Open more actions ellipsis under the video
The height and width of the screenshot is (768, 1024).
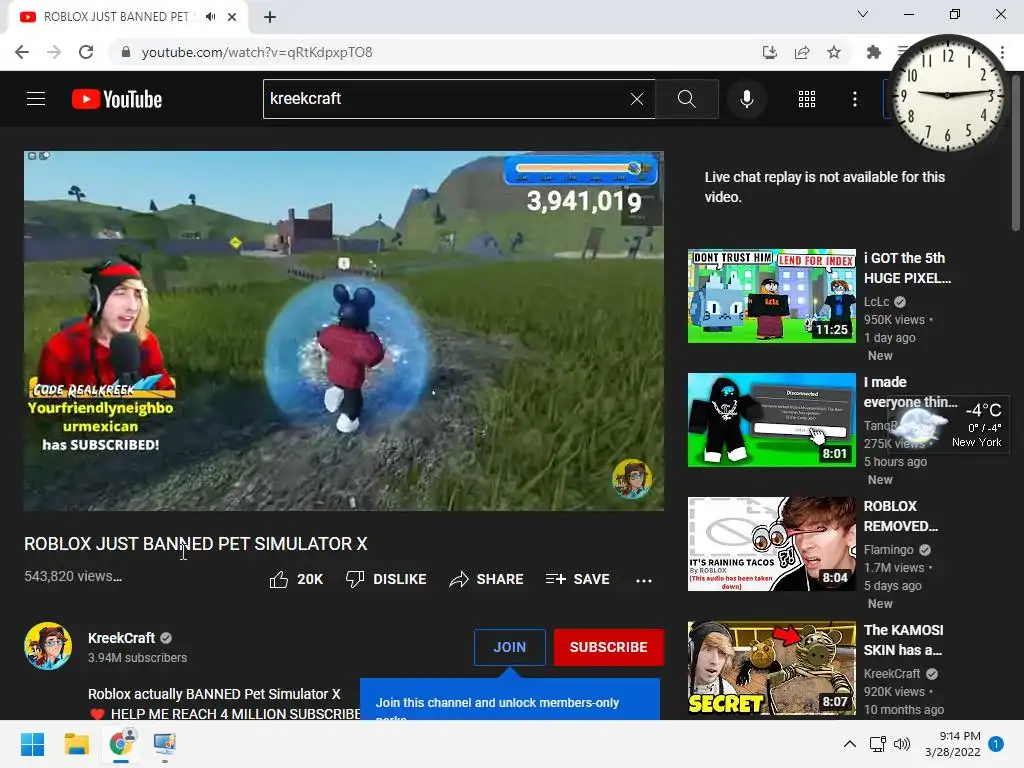click(644, 580)
